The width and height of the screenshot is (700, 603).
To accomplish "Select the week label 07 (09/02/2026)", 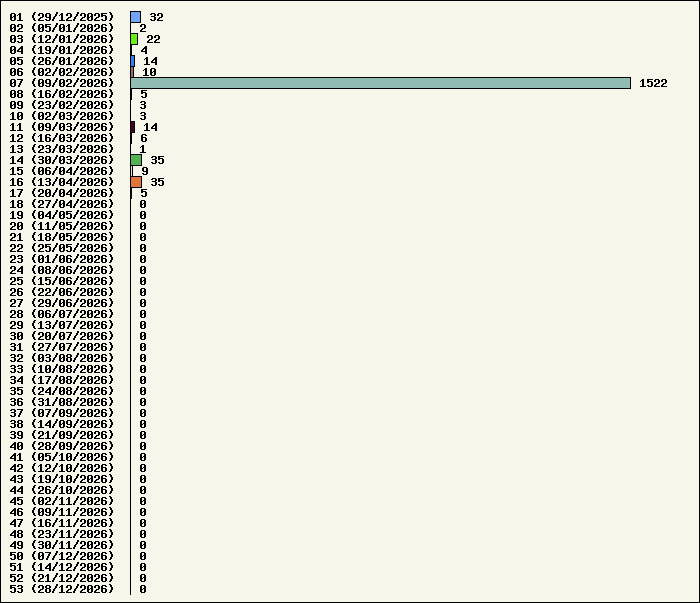I will pyautogui.click(x=62, y=83).
